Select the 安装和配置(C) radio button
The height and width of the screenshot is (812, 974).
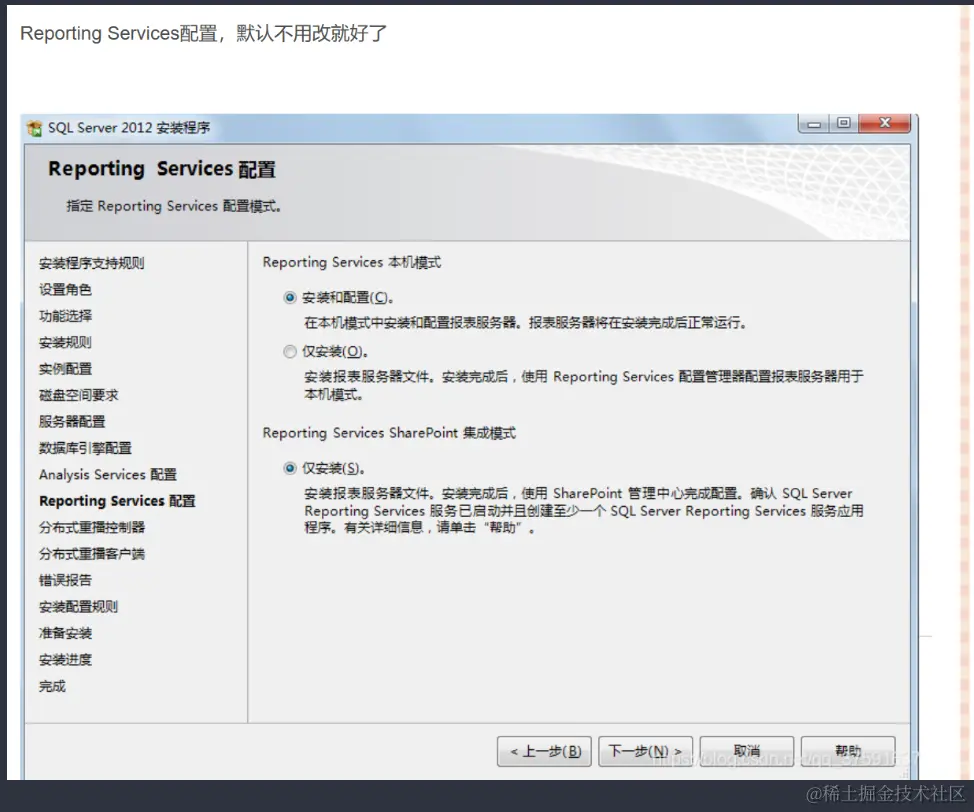pos(289,298)
